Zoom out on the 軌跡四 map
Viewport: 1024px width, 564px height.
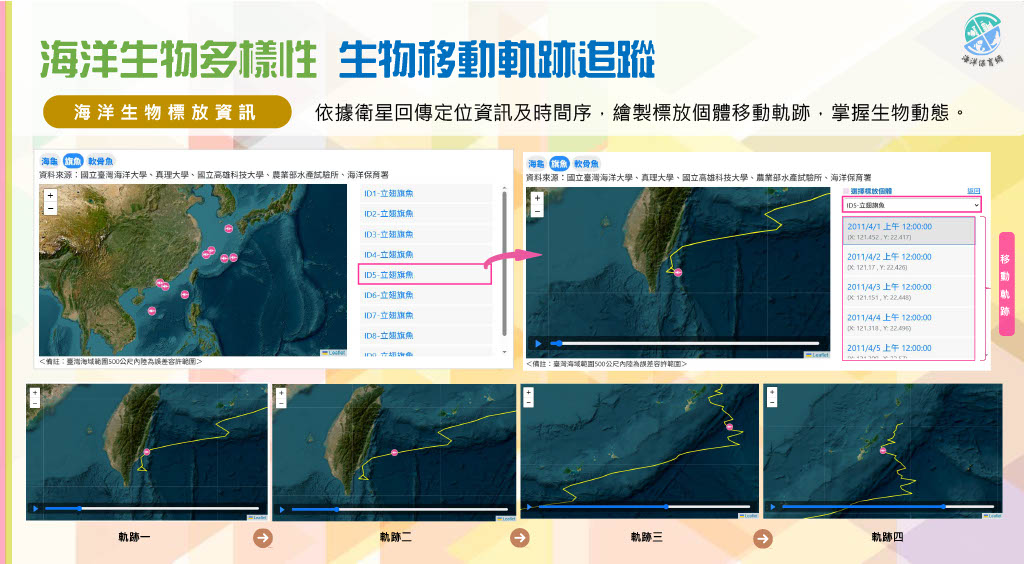coord(772,403)
